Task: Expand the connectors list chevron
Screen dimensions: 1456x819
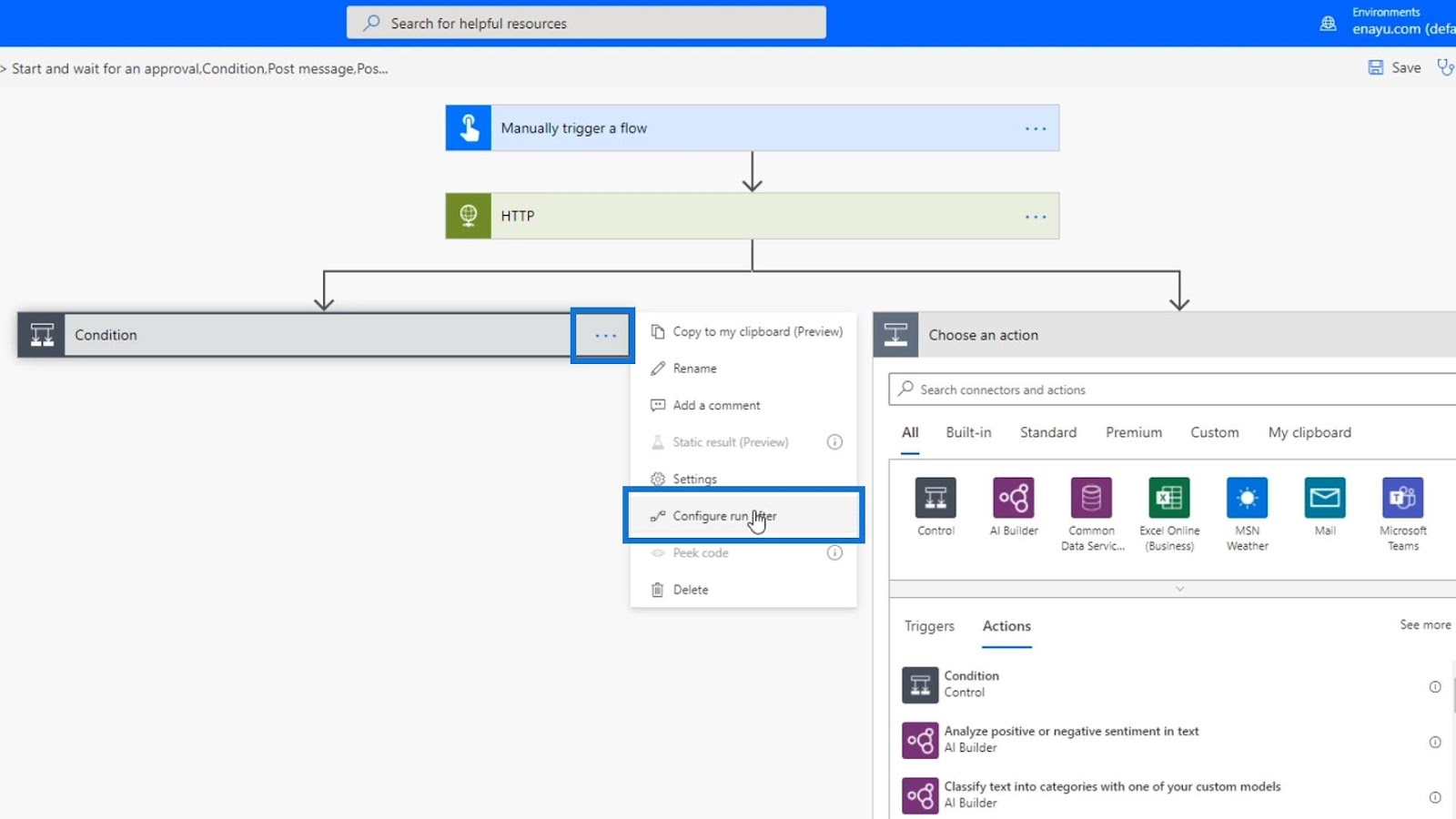Action: [x=1179, y=589]
